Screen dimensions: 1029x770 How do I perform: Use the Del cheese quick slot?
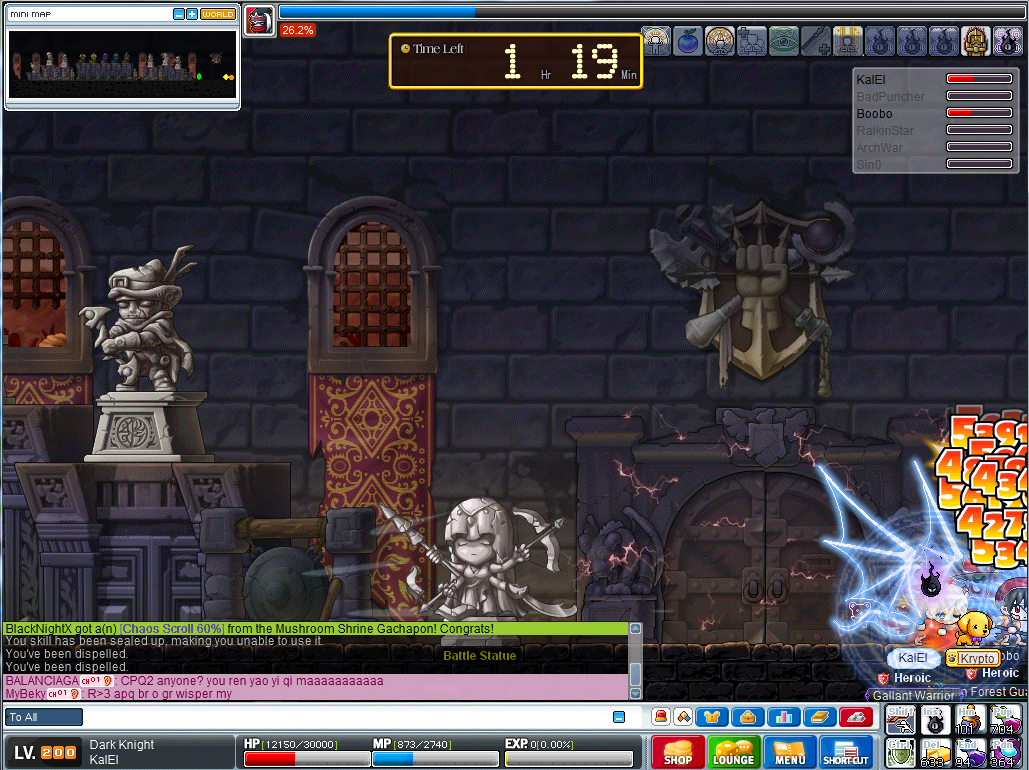point(935,754)
